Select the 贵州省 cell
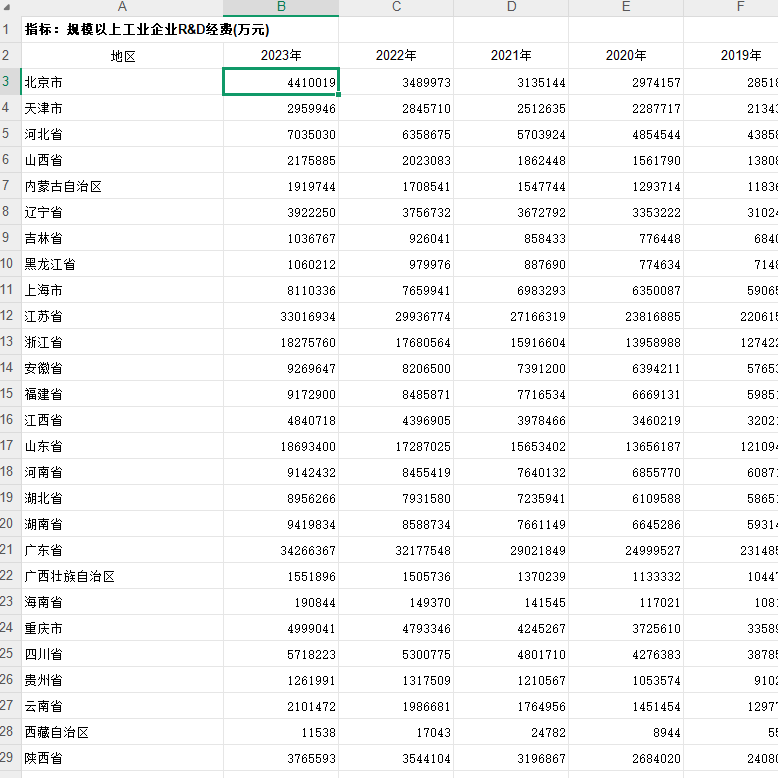778x778 pixels. [123, 680]
